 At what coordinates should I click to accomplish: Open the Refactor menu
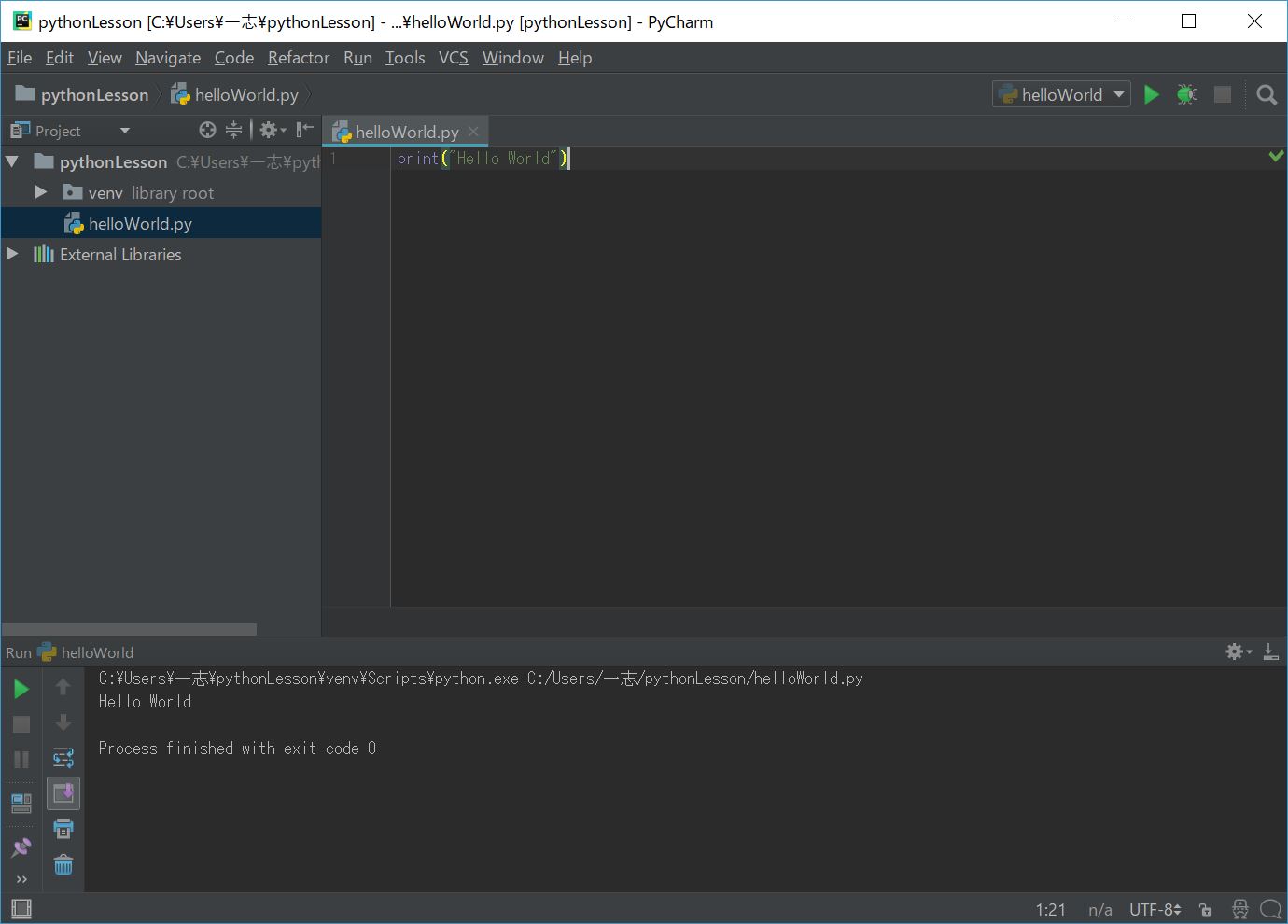coord(299,58)
